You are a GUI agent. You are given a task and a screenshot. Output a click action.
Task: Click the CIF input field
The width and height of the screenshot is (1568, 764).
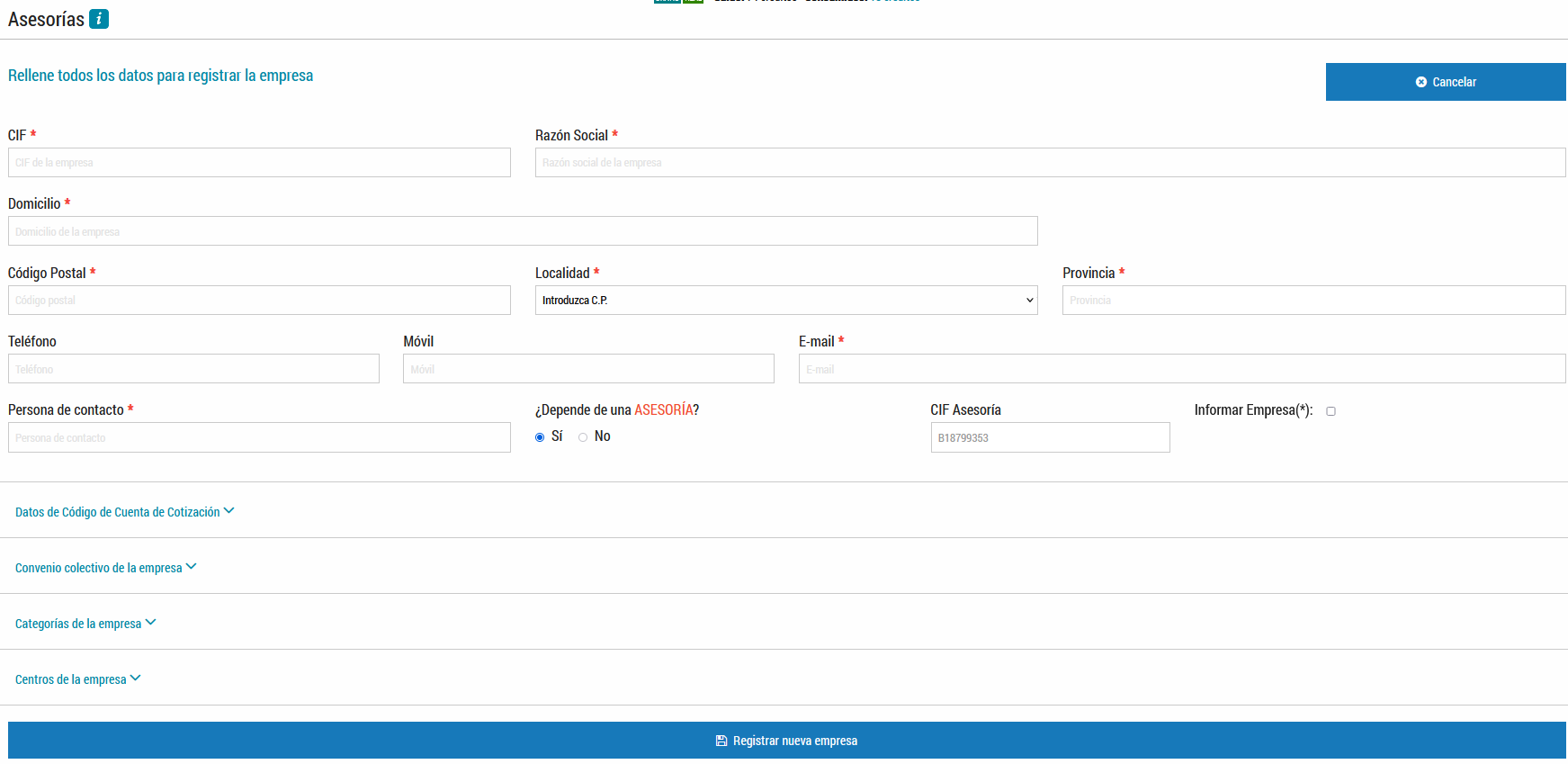259,163
